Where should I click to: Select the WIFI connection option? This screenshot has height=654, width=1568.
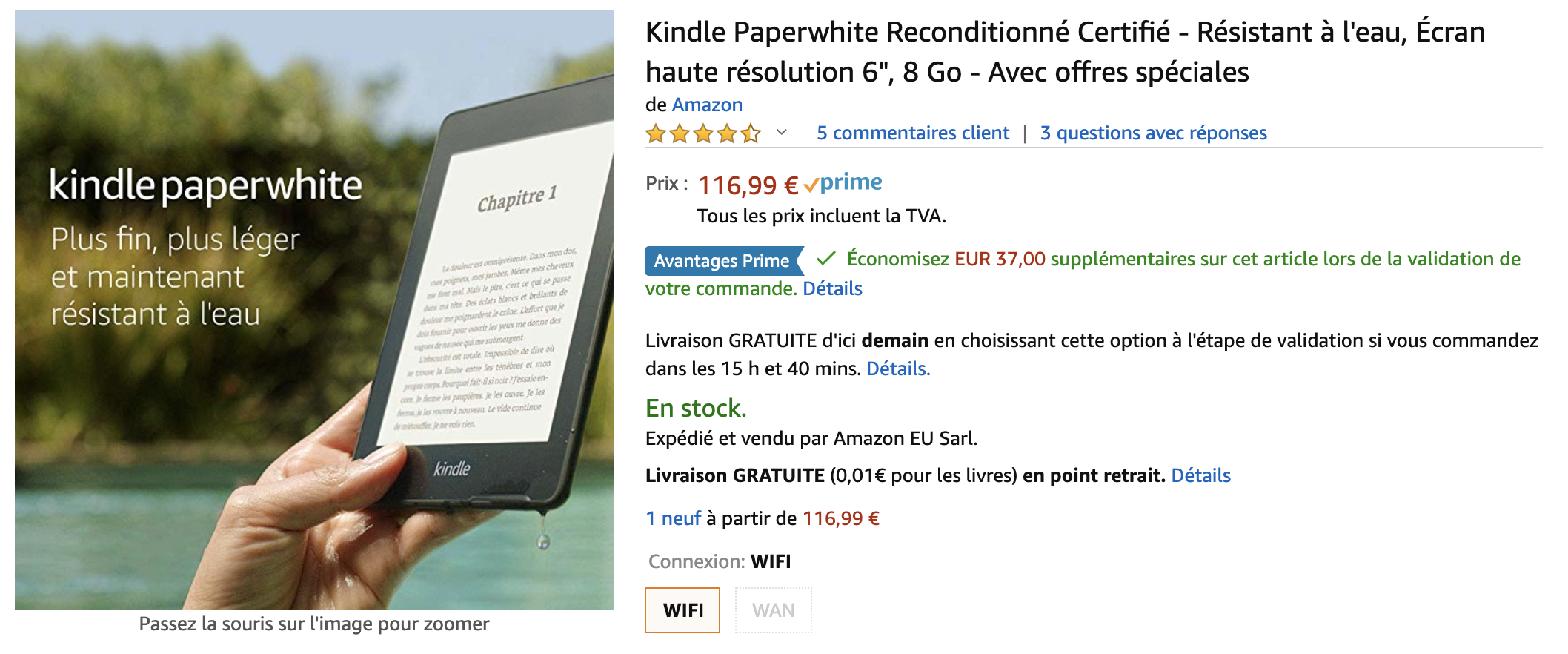pyautogui.click(x=682, y=610)
